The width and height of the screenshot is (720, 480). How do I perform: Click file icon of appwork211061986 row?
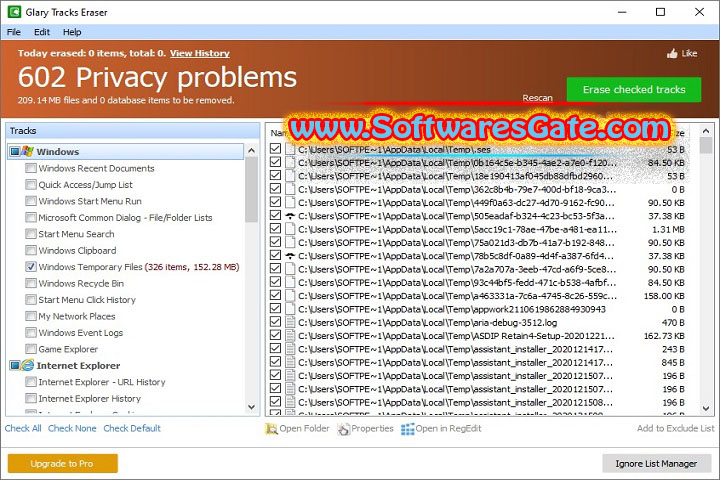(x=290, y=309)
